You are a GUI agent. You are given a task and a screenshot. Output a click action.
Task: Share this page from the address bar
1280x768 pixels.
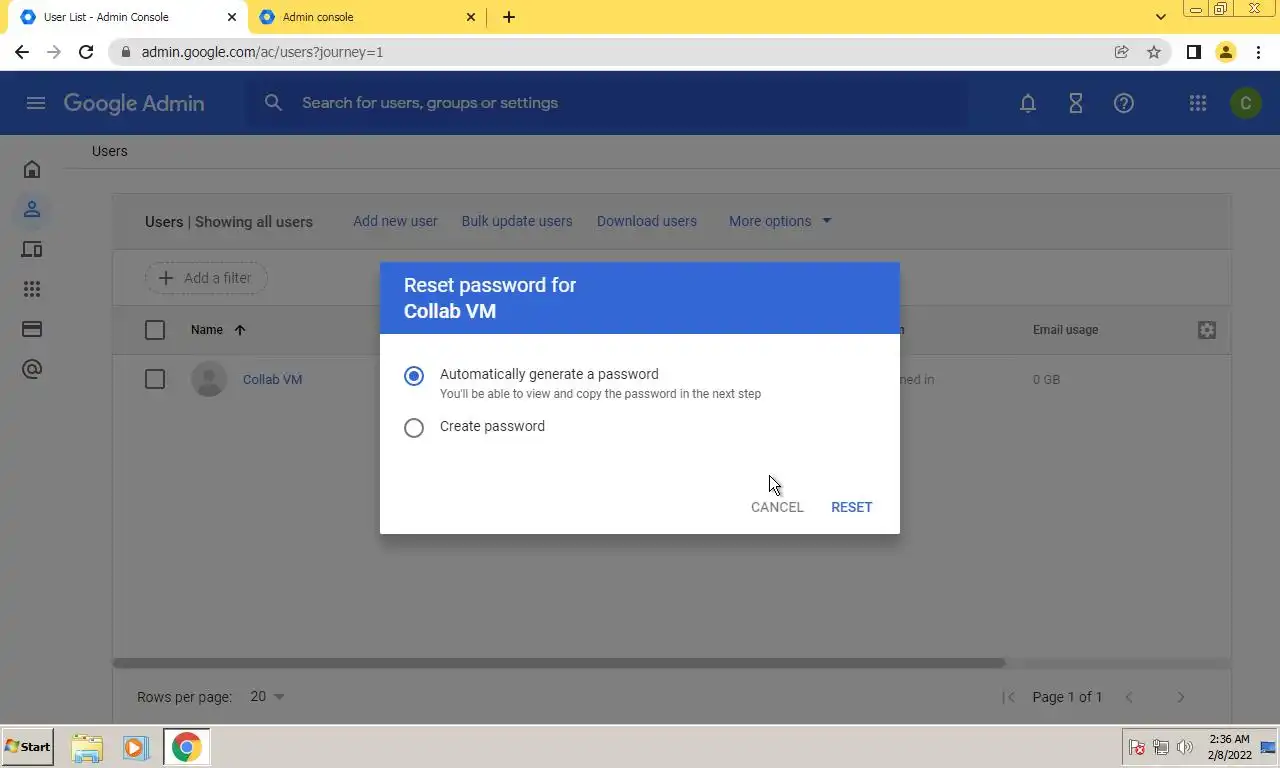[x=1122, y=52]
